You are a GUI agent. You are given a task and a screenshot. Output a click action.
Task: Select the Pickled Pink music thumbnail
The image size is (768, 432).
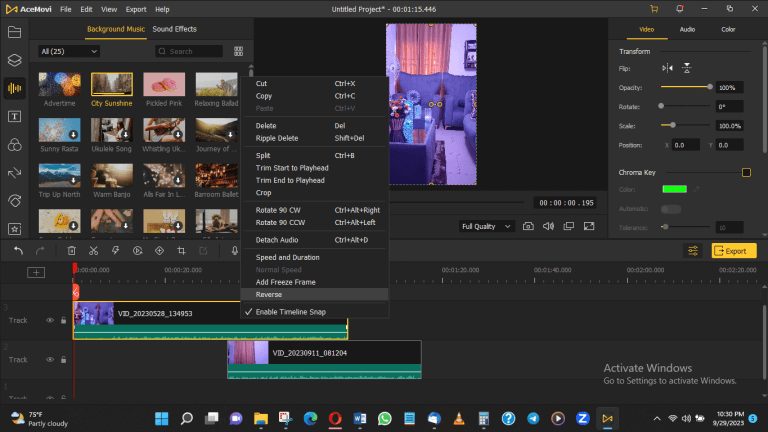click(164, 85)
